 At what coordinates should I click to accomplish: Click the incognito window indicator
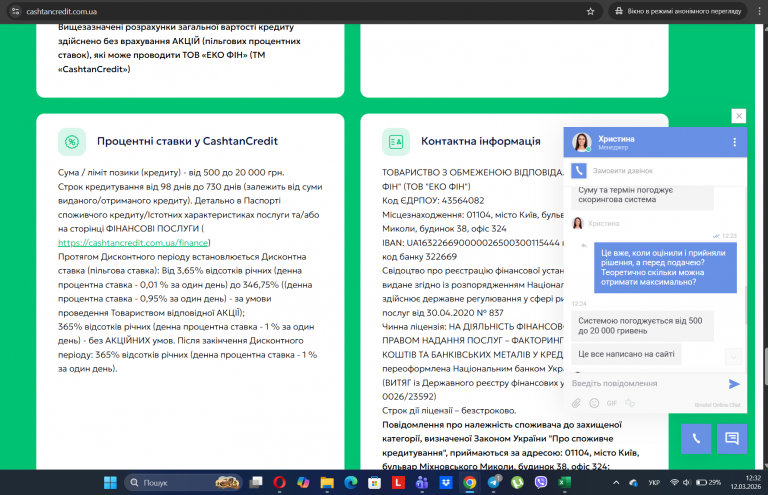click(678, 11)
